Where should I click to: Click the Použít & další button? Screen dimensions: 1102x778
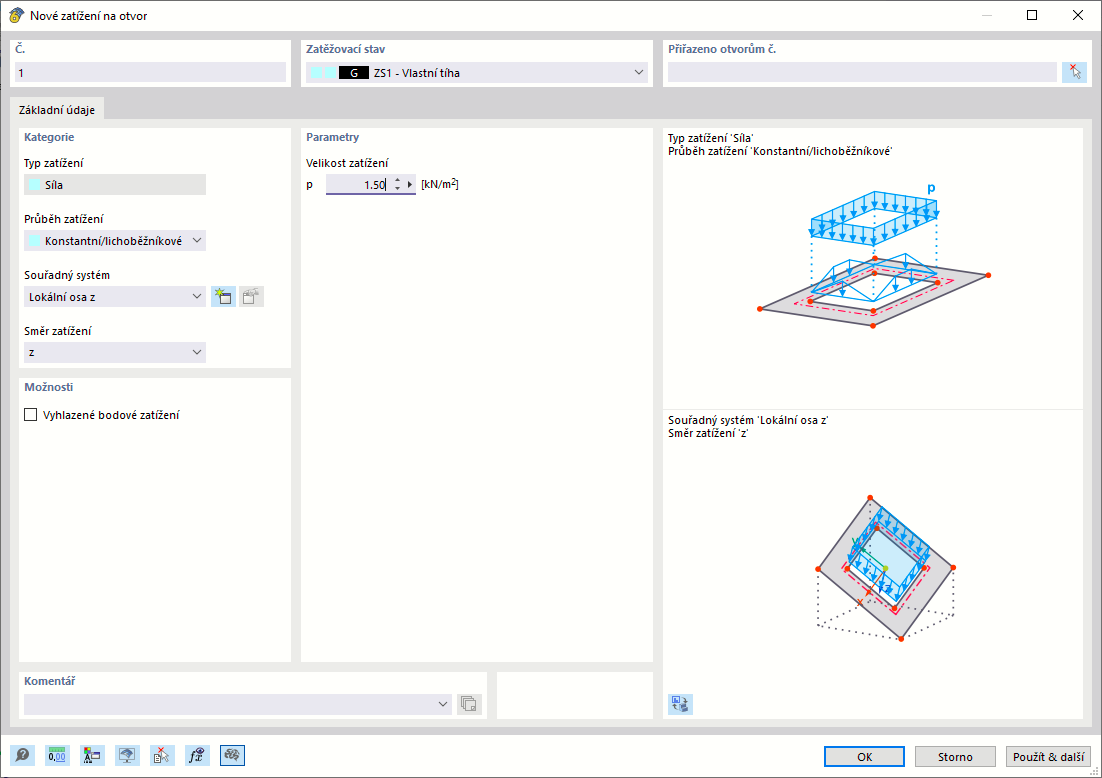pos(1049,757)
